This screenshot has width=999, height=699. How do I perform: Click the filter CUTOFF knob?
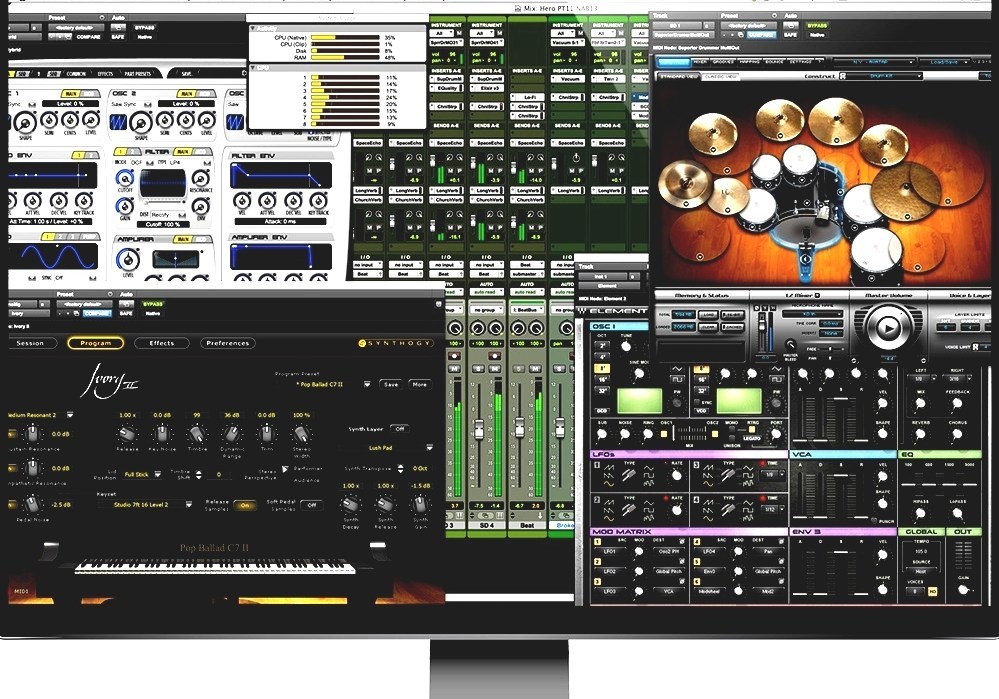tap(125, 179)
